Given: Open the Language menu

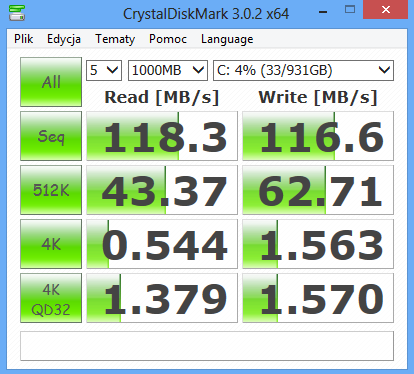Looking at the screenshot, I should coord(227,39).
